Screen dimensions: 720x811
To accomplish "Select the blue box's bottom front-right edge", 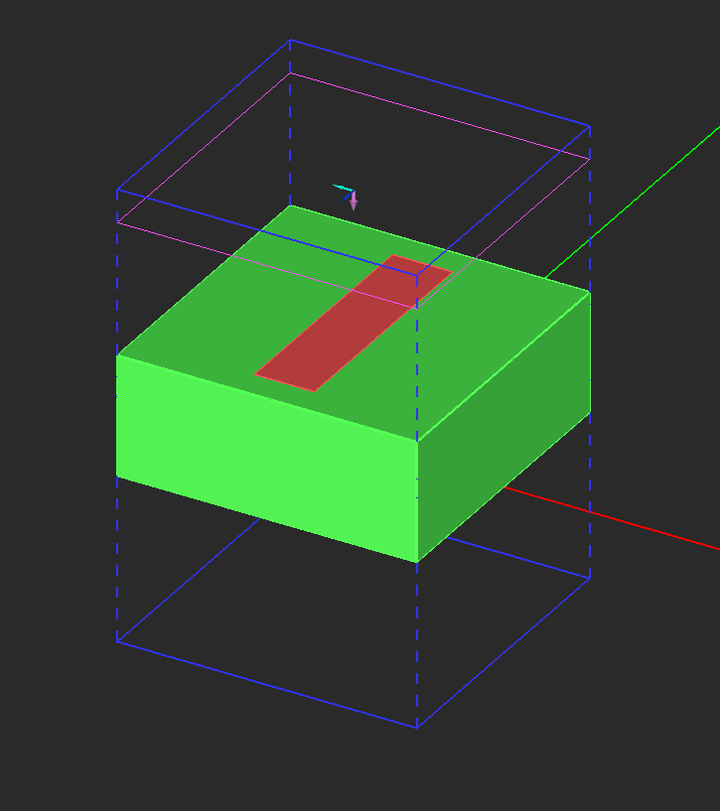I will 503,653.
